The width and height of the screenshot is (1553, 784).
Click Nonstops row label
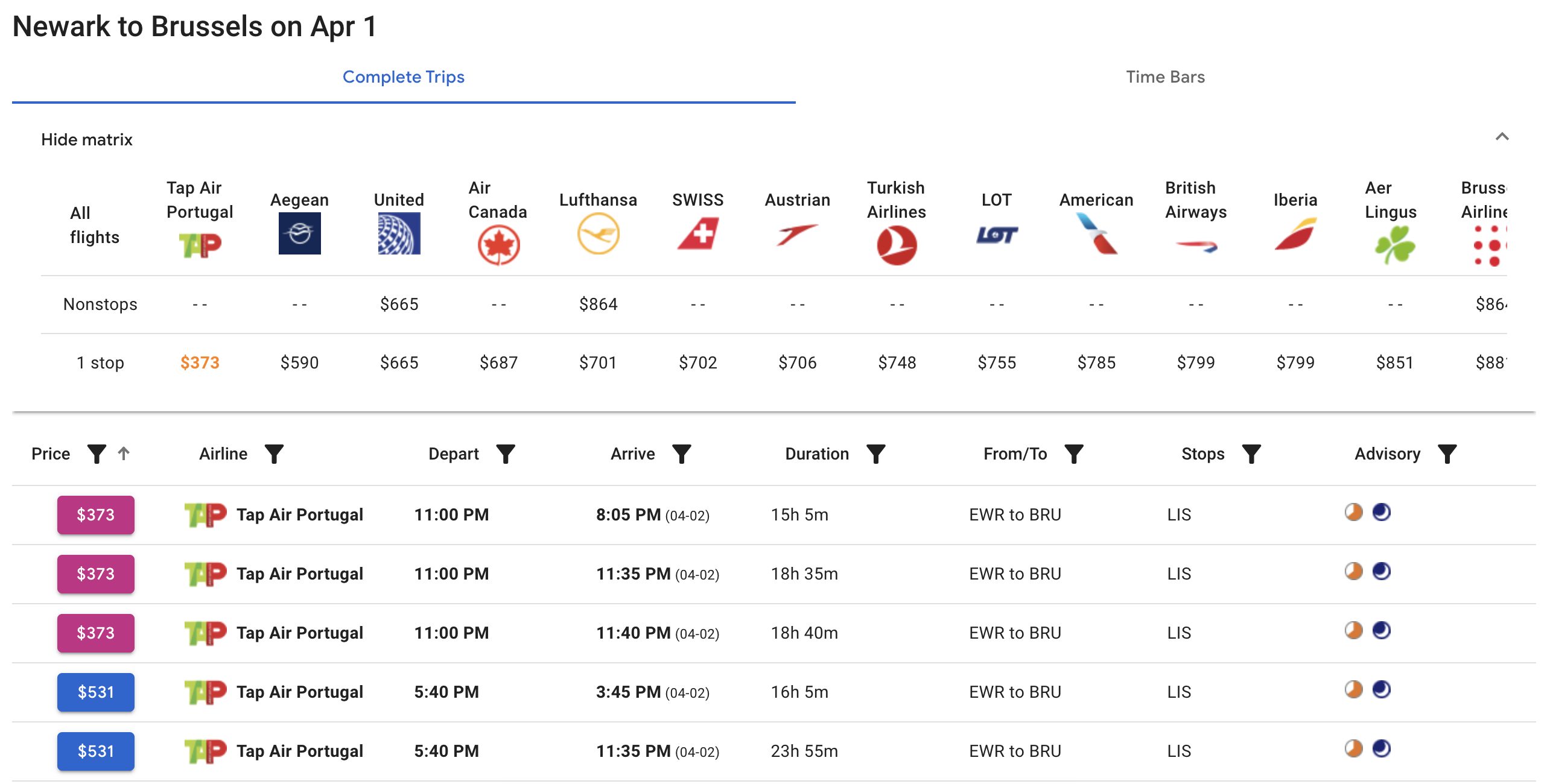point(100,304)
